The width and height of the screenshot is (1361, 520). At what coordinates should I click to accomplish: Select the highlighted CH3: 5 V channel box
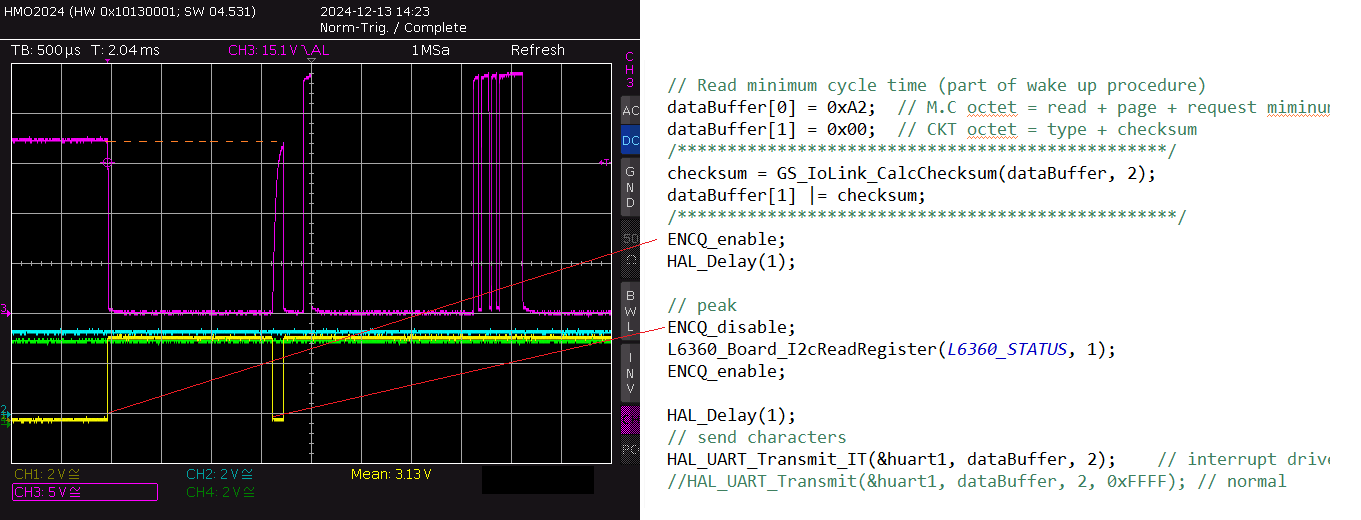[84, 492]
